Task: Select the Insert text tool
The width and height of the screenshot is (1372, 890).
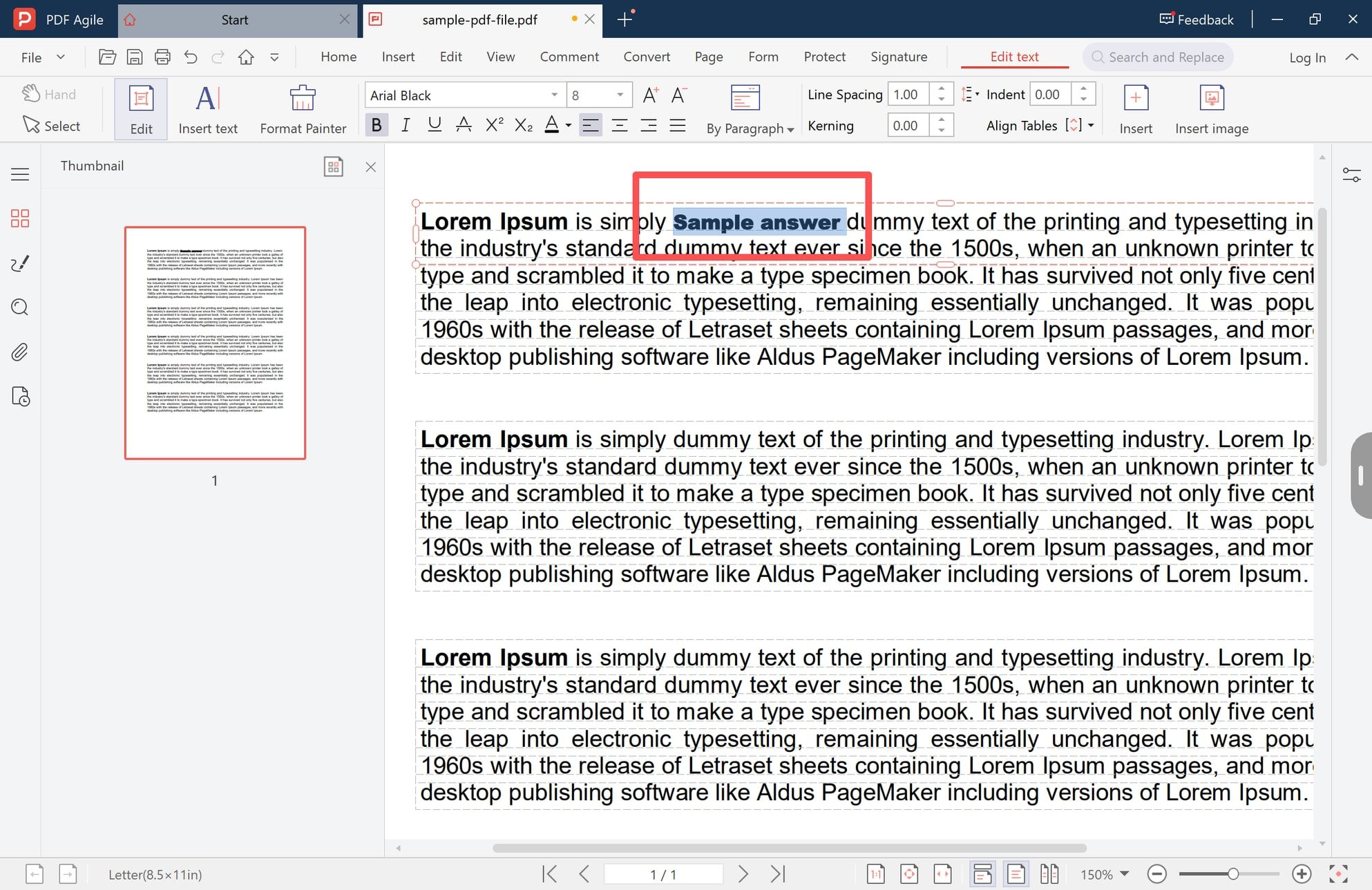Action: click(x=208, y=110)
